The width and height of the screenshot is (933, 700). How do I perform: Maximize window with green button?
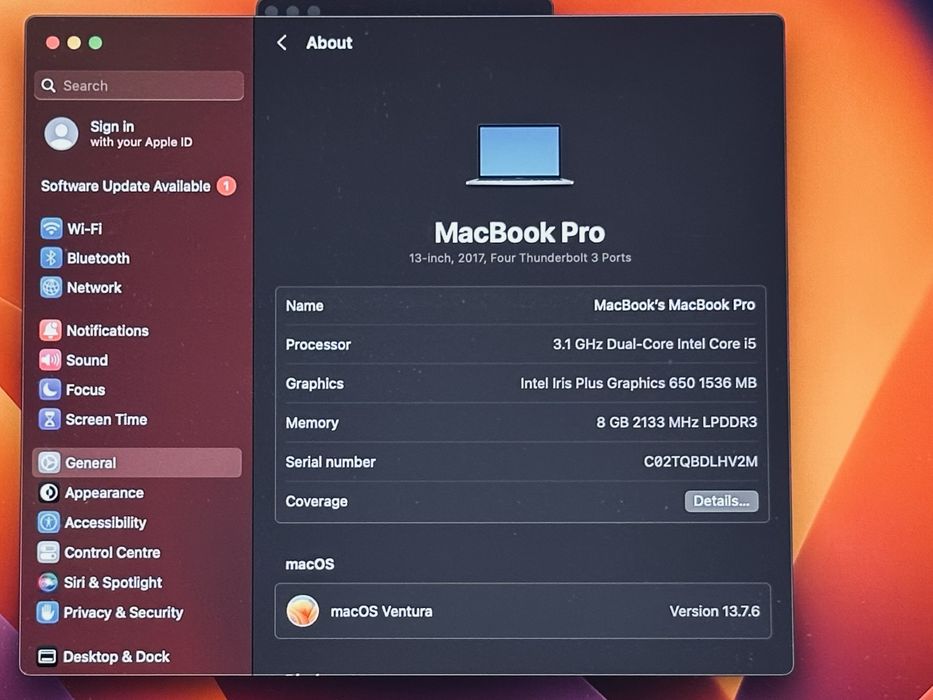[x=95, y=43]
